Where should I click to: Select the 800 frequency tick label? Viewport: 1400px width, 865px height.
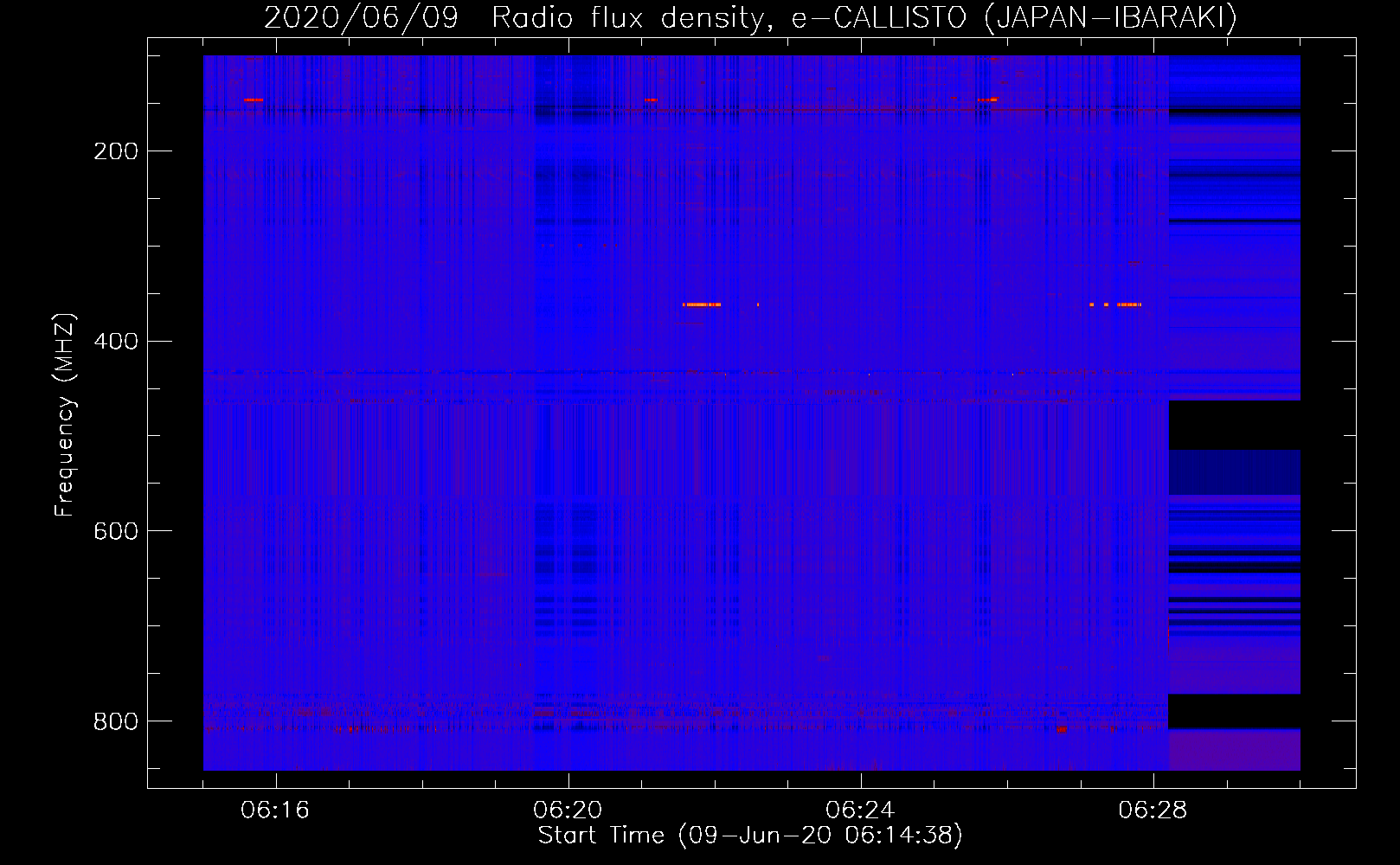click(116, 721)
